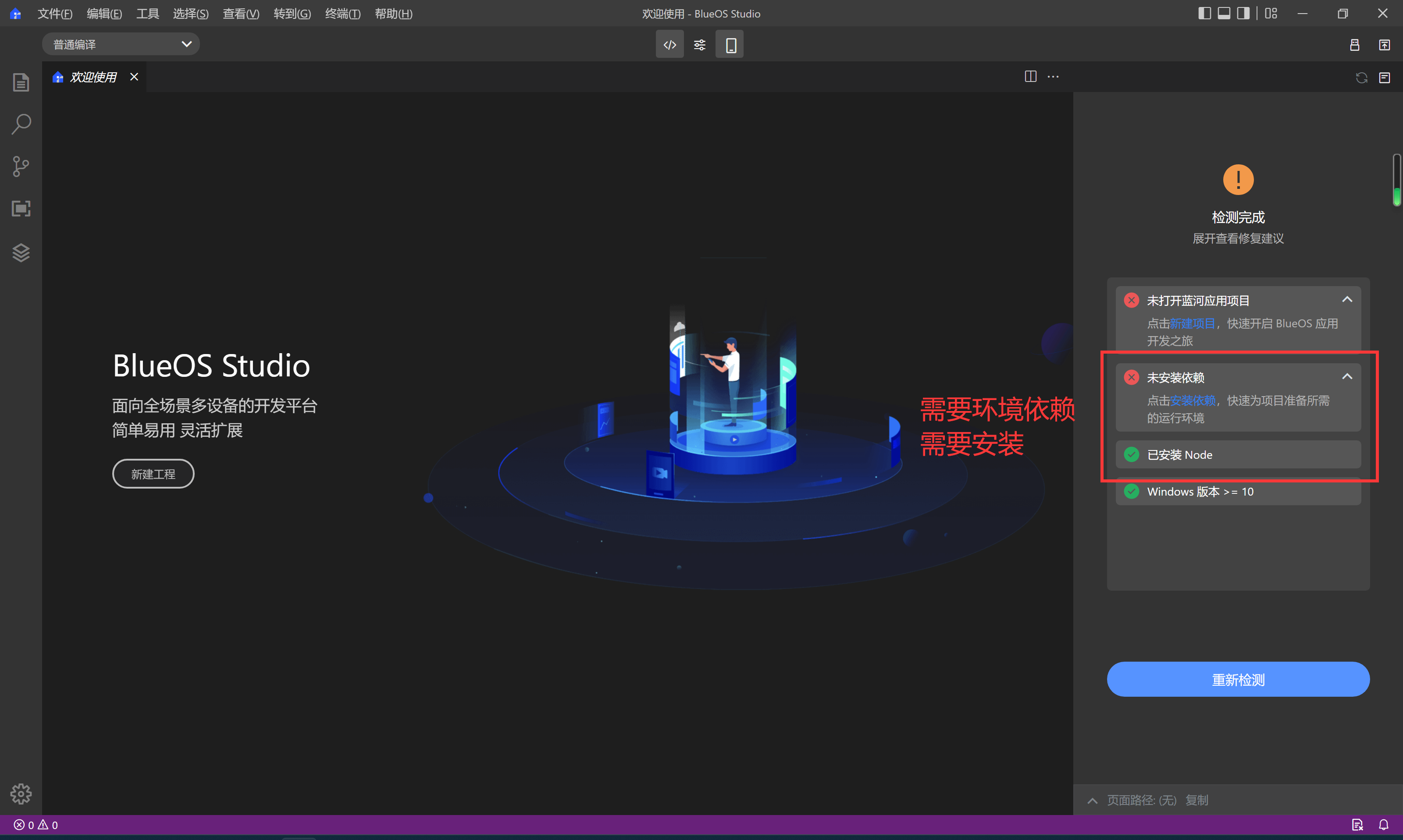1403x840 pixels.
Task: Open settings via the gear icon
Action: click(x=21, y=794)
